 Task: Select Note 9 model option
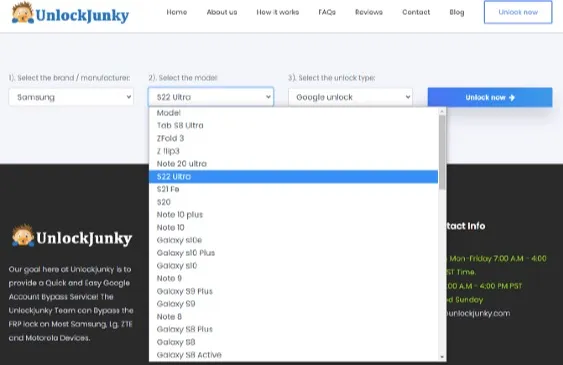(293, 279)
